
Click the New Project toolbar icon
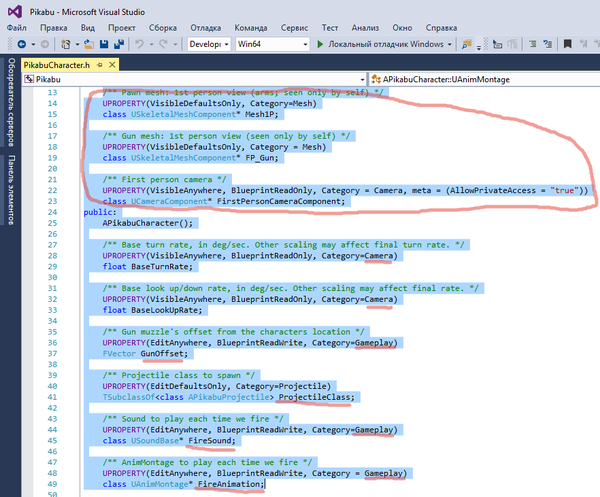pyautogui.click(x=65, y=45)
